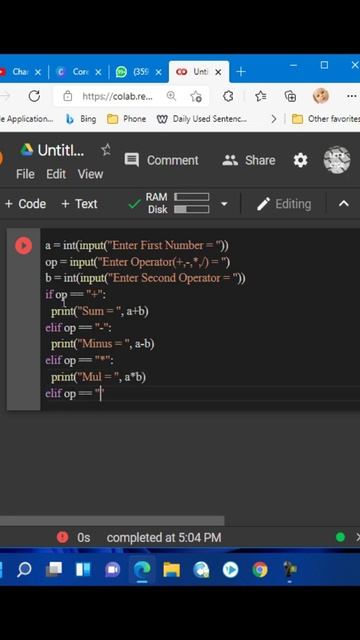Open Other favorites folder

point(326,119)
